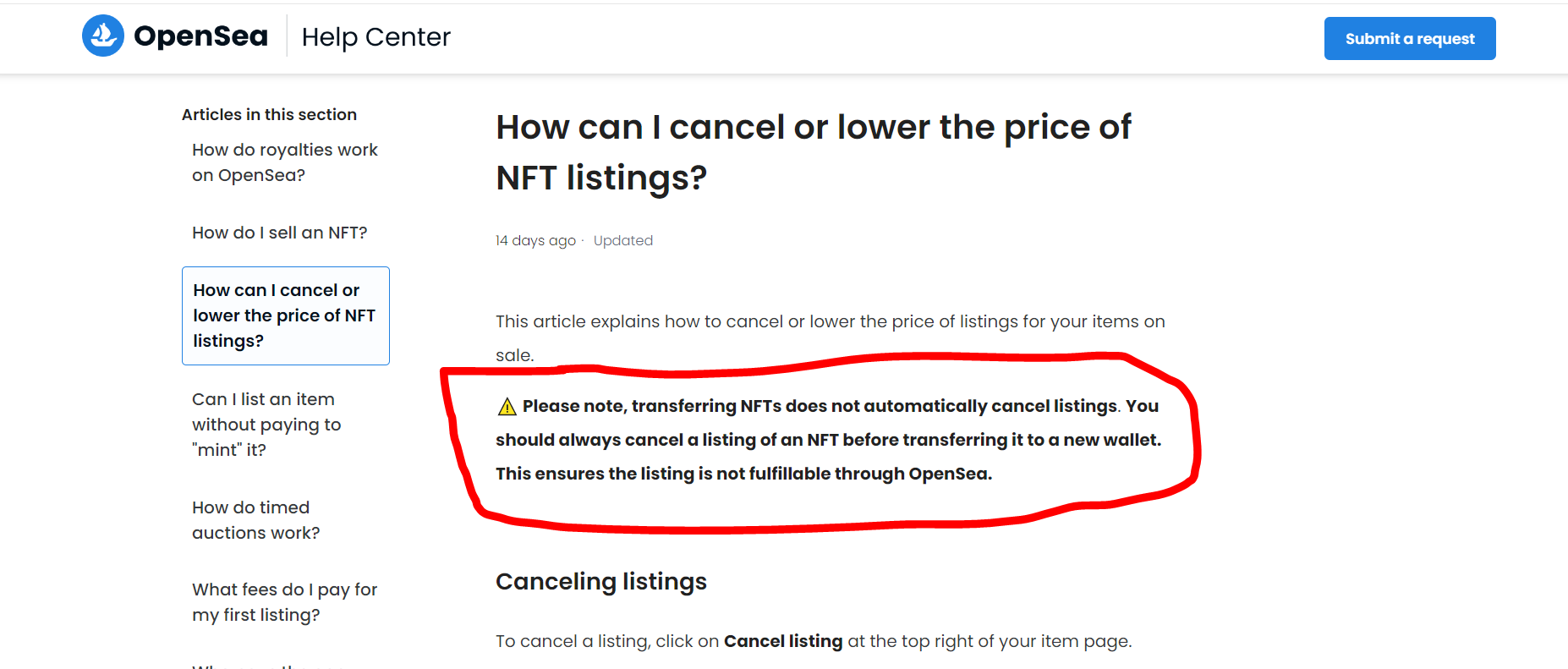
Task: Click the Submit a request button
Action: [1410, 39]
